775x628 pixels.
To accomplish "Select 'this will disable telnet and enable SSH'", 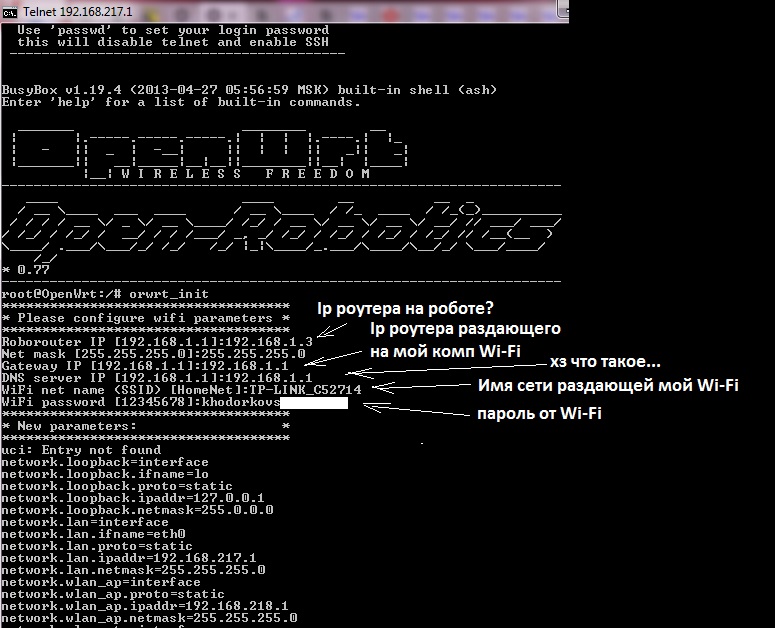I will coord(173,42).
